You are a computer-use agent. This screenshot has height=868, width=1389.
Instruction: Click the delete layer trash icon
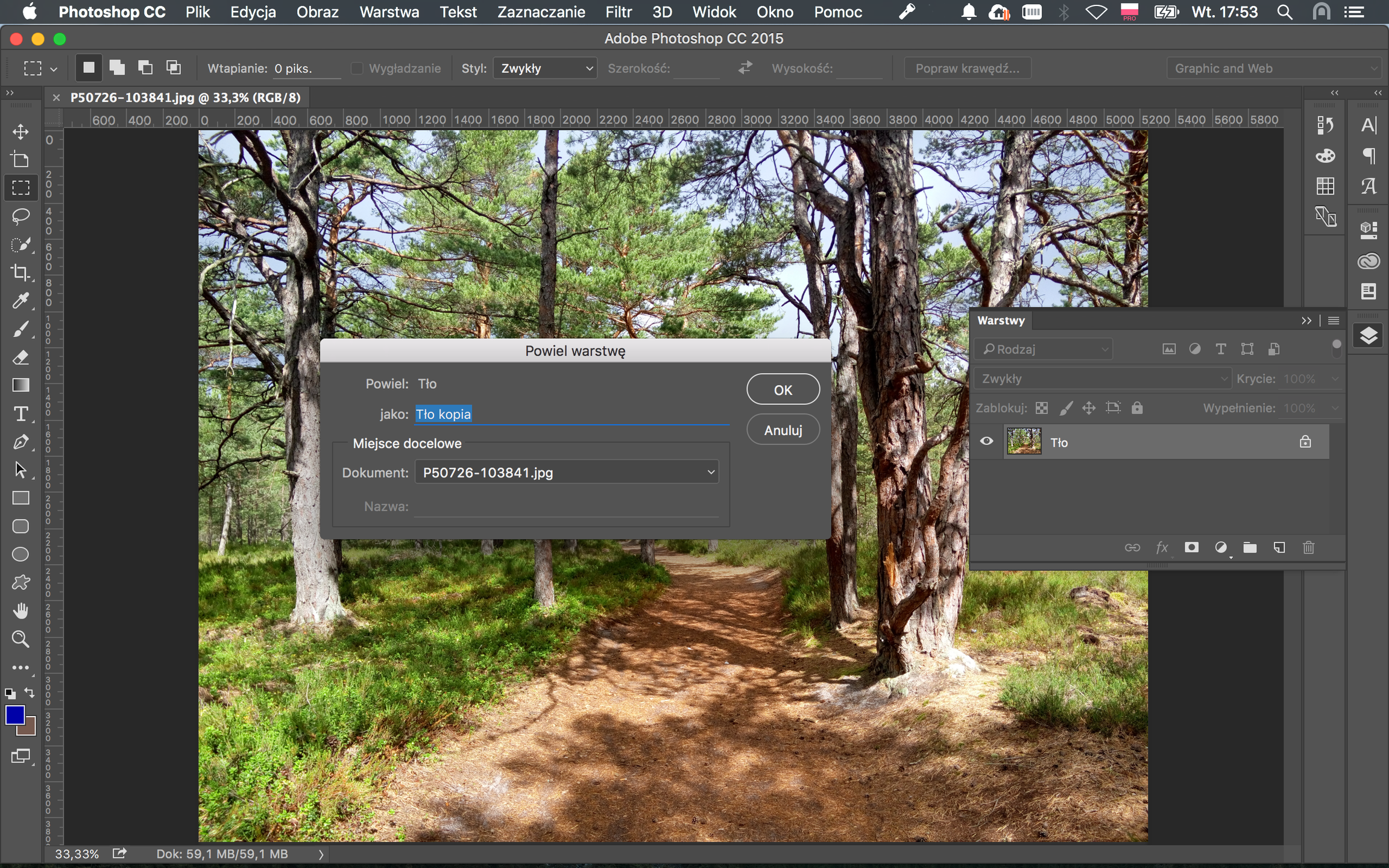point(1308,547)
